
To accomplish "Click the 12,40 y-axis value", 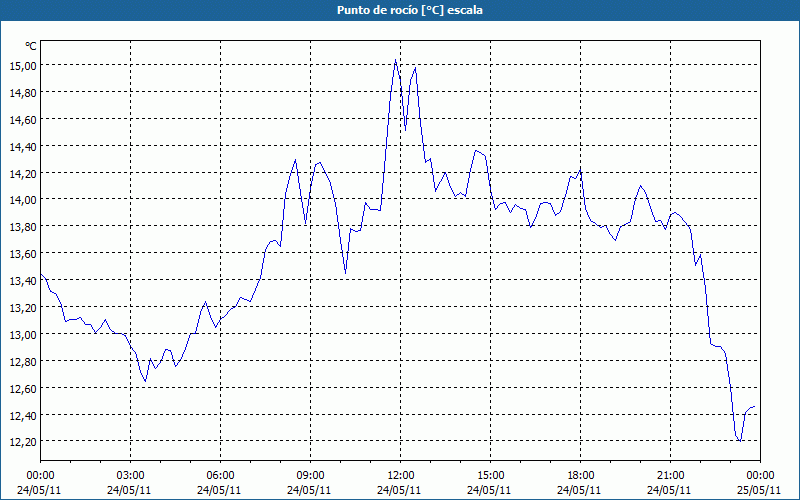I will pos(23,416).
